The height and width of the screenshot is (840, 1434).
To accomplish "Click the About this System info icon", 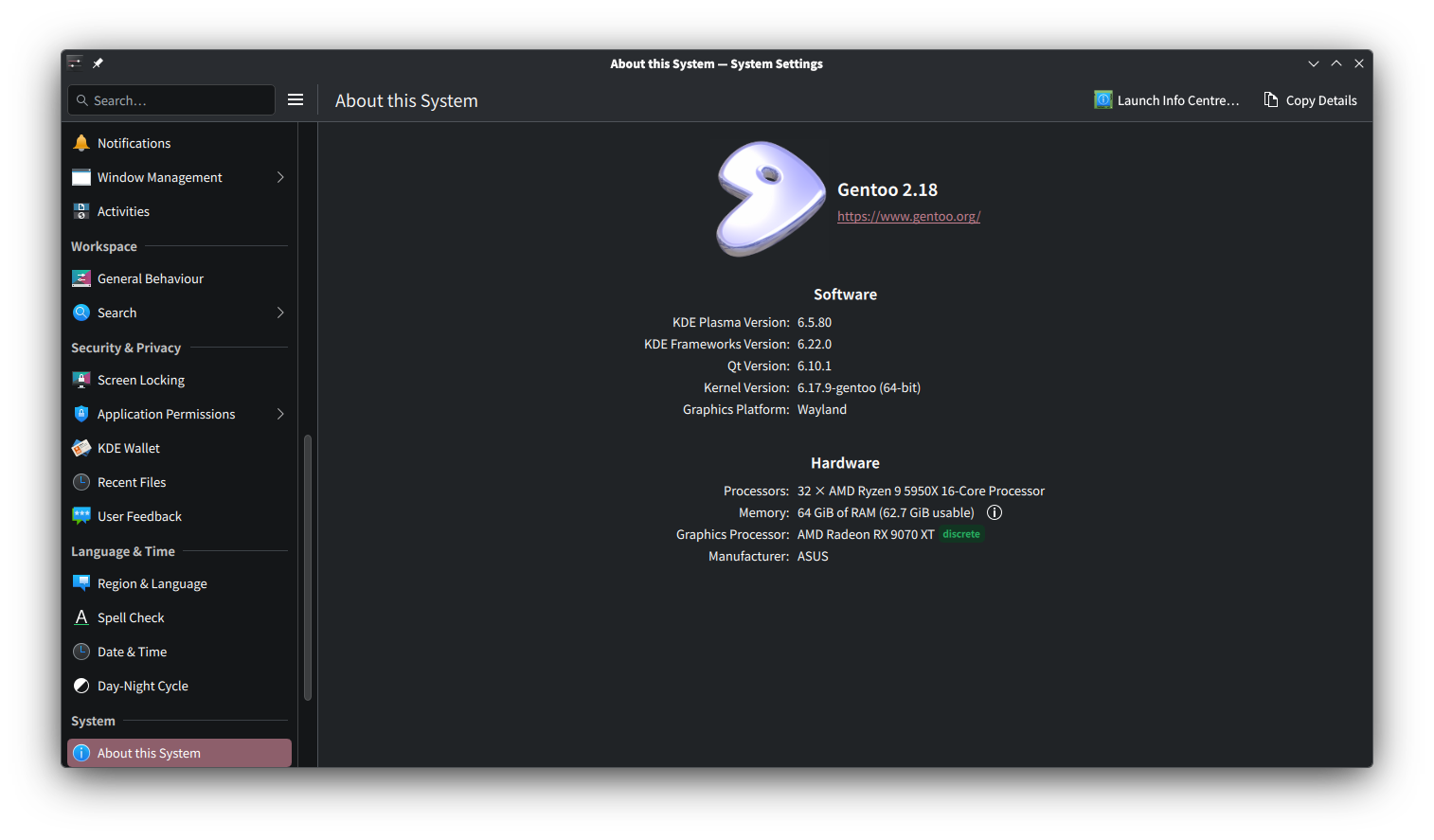I will pos(81,753).
